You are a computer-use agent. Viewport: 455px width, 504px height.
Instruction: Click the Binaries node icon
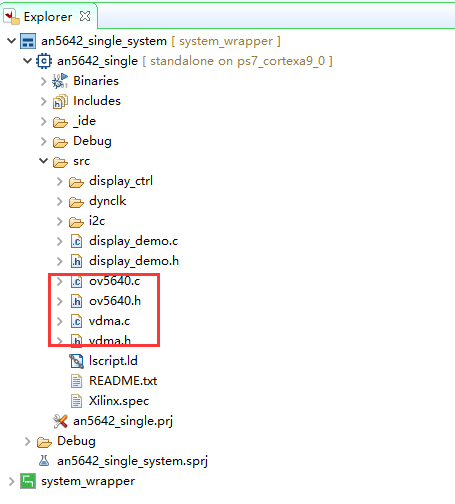[x=60, y=81]
